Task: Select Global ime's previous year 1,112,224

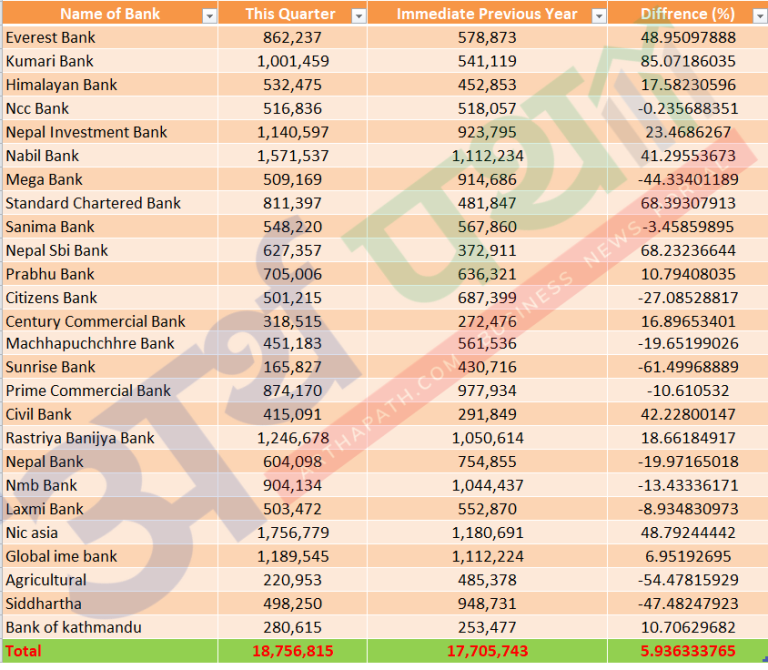Action: tap(487, 556)
